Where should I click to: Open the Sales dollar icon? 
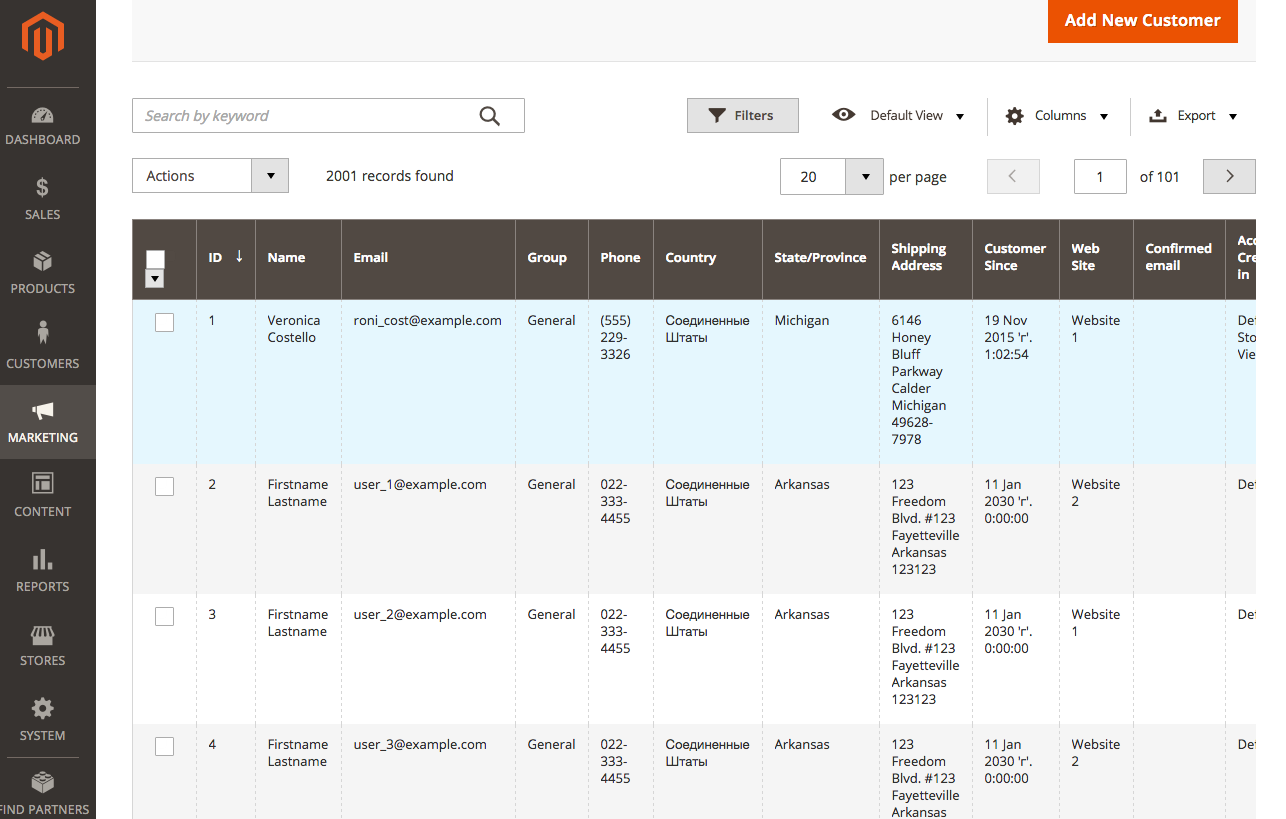coord(42,188)
